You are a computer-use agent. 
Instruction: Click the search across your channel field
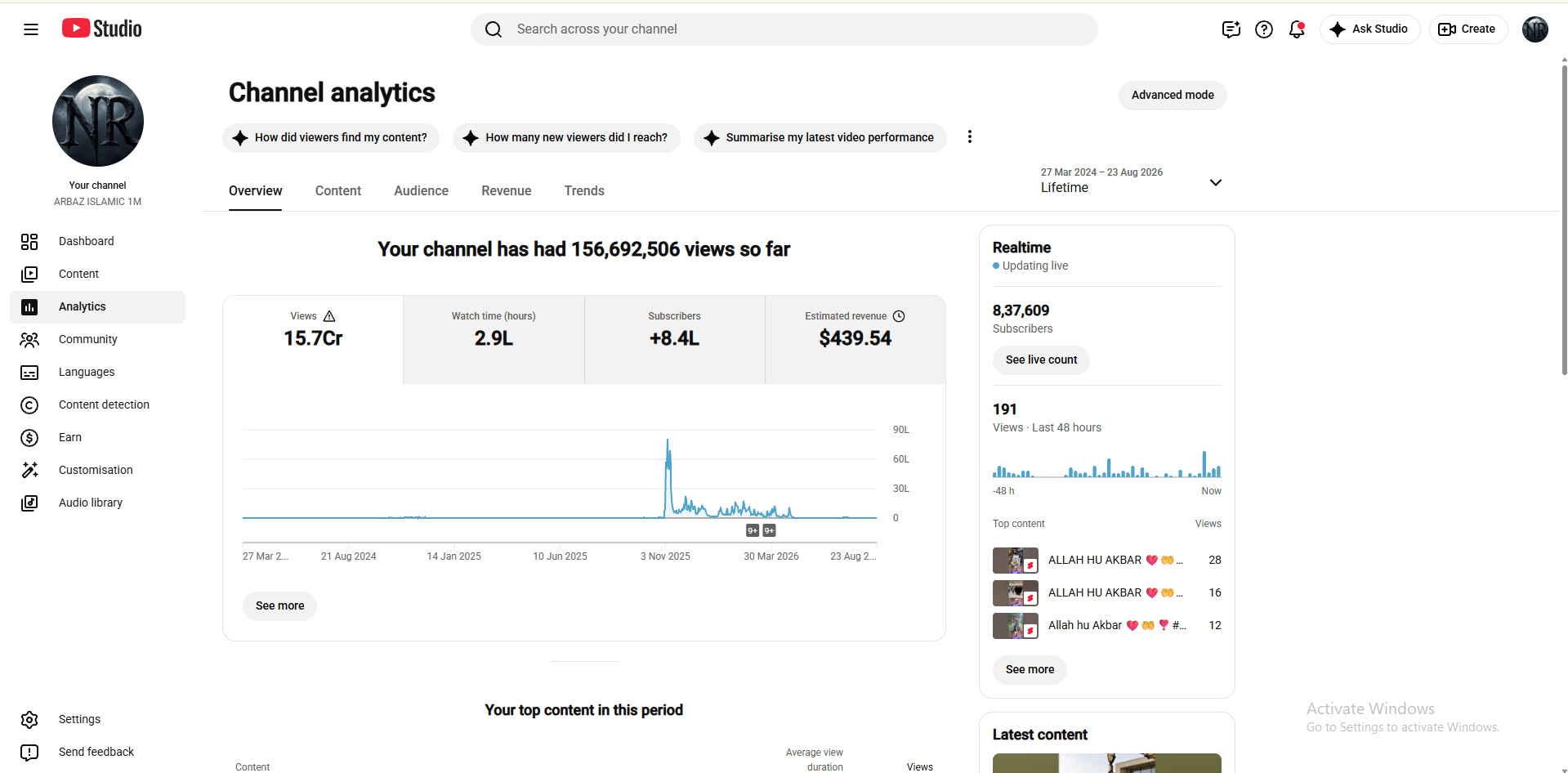[x=784, y=29]
